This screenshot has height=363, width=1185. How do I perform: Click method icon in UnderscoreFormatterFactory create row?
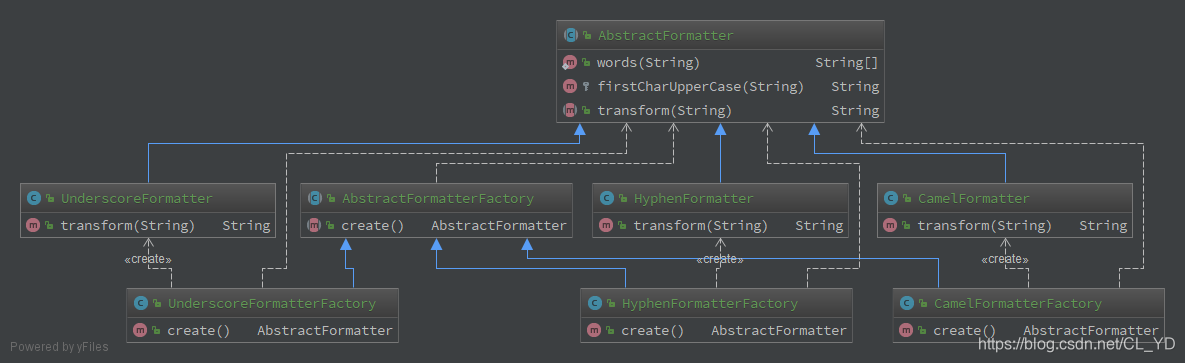tap(140, 330)
